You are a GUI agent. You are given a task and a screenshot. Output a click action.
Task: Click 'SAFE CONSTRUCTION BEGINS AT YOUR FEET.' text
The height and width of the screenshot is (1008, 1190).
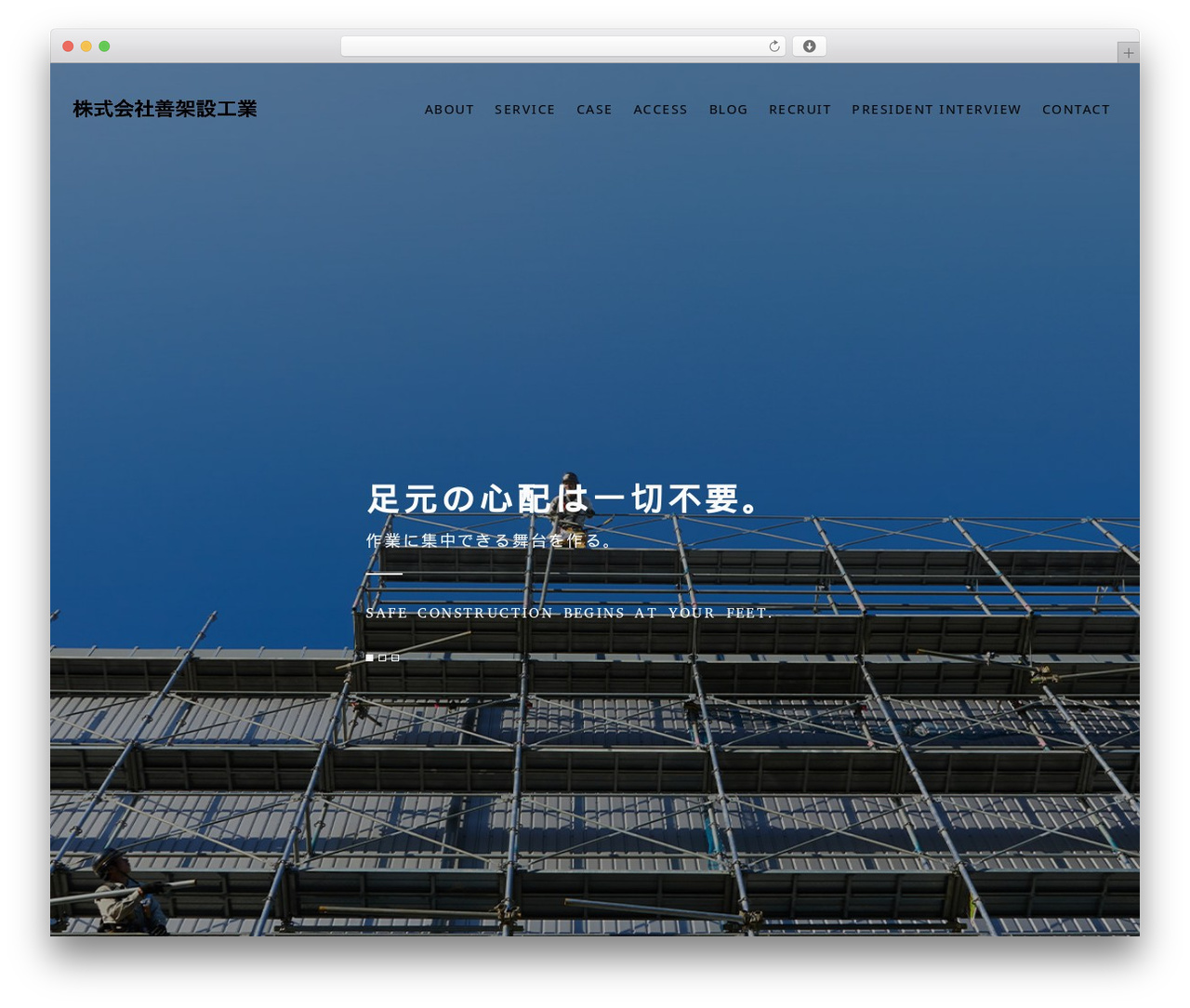point(569,613)
